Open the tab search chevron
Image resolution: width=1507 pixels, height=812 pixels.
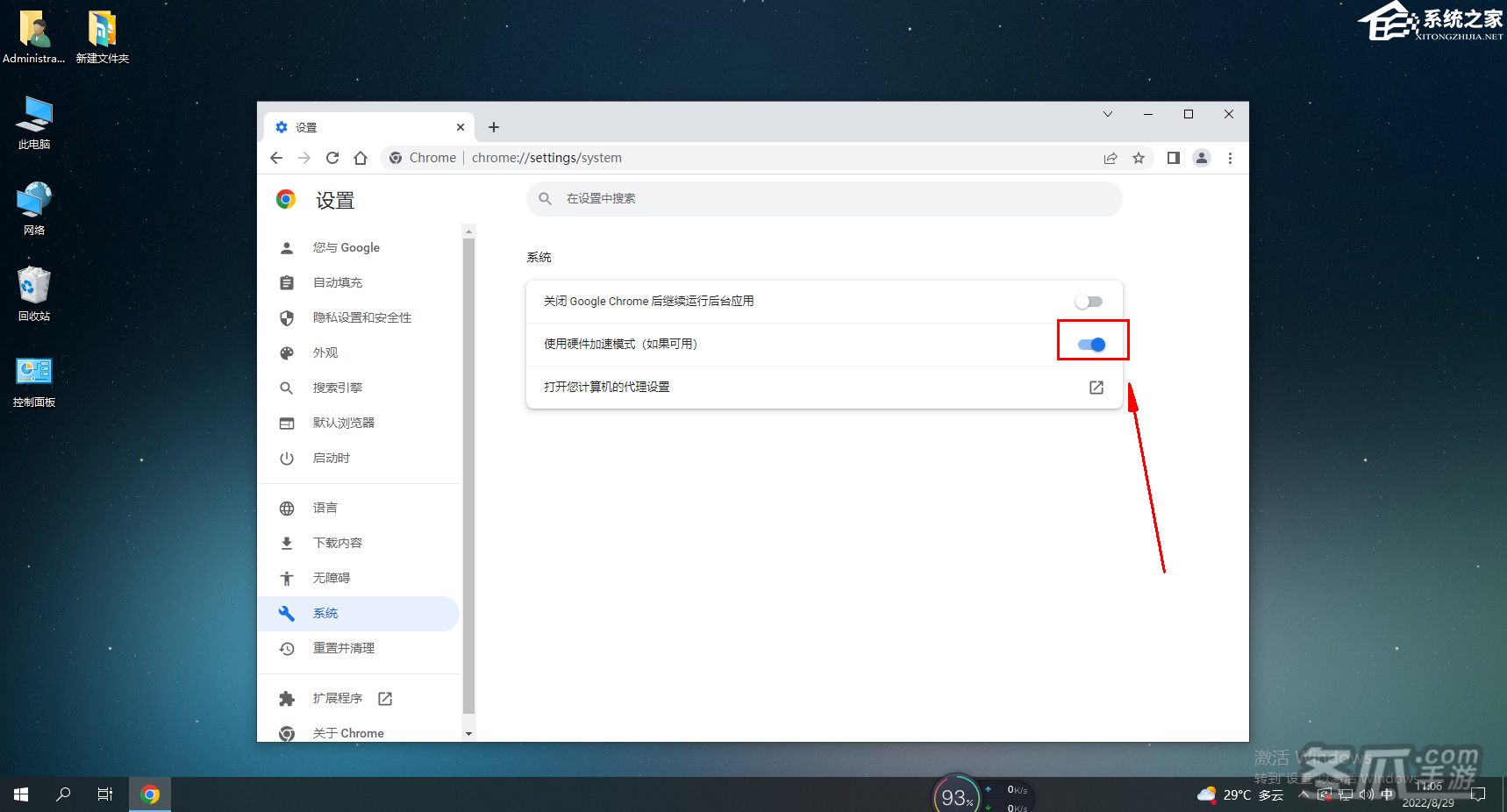click(x=1108, y=114)
